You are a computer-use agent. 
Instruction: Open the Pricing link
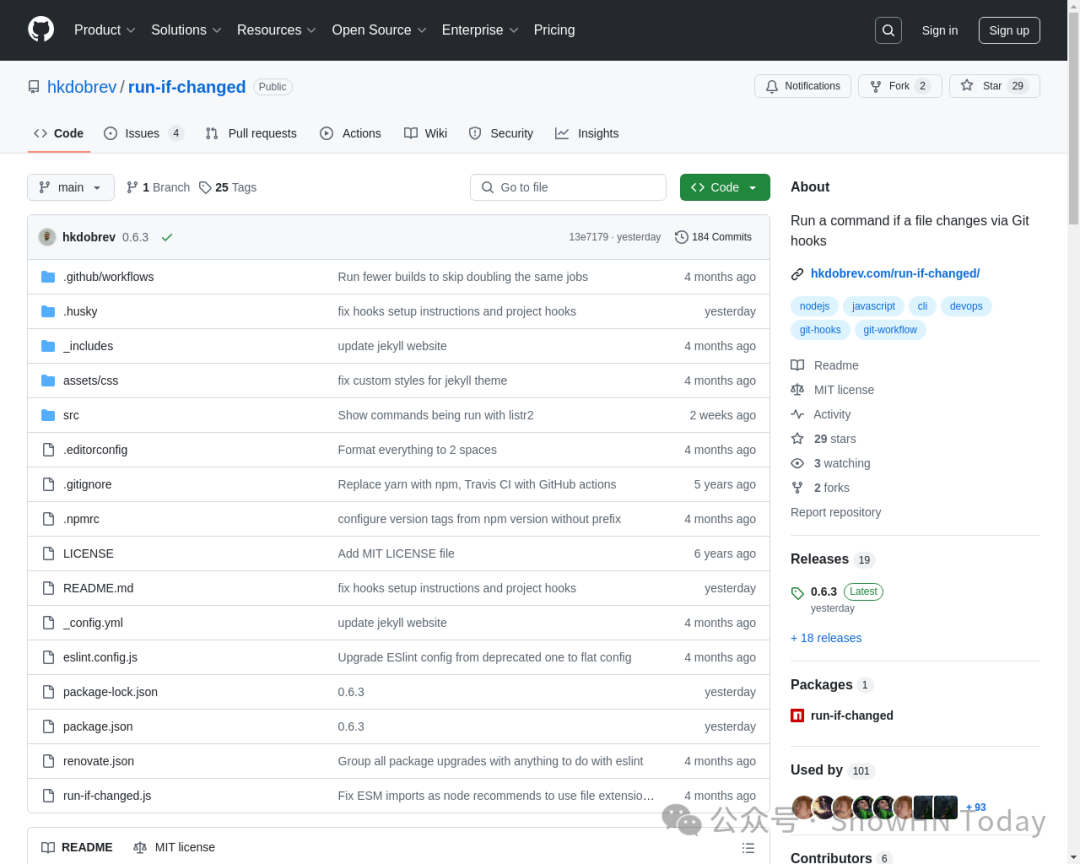(x=554, y=30)
